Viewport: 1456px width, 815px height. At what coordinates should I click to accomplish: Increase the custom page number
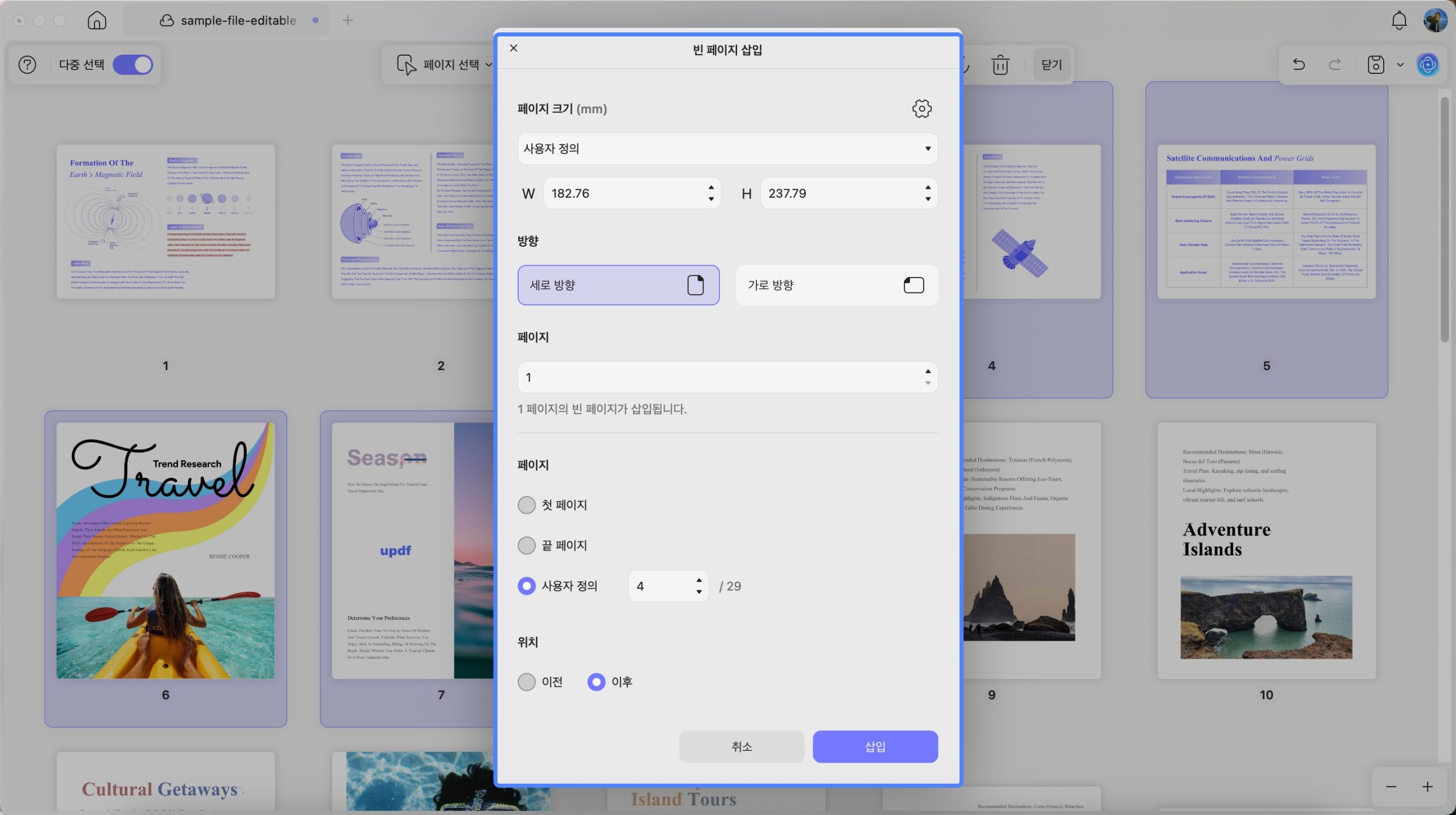pyautogui.click(x=699, y=580)
